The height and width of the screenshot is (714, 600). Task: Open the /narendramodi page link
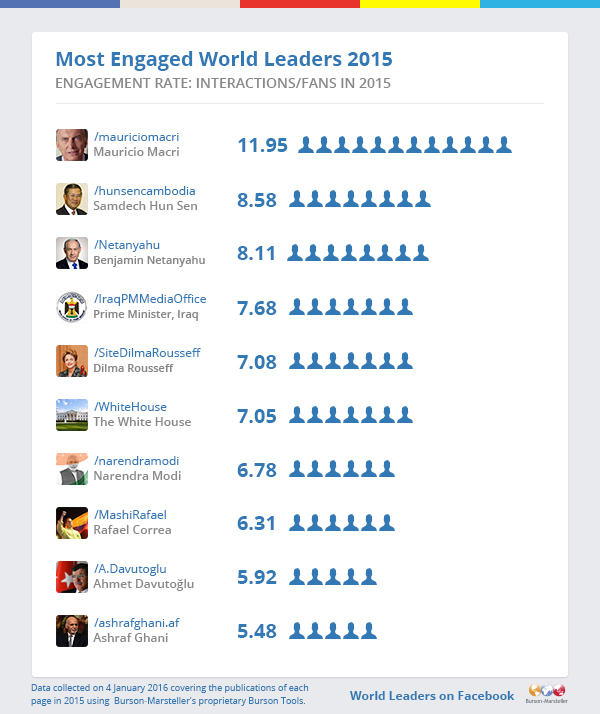[x=137, y=461]
